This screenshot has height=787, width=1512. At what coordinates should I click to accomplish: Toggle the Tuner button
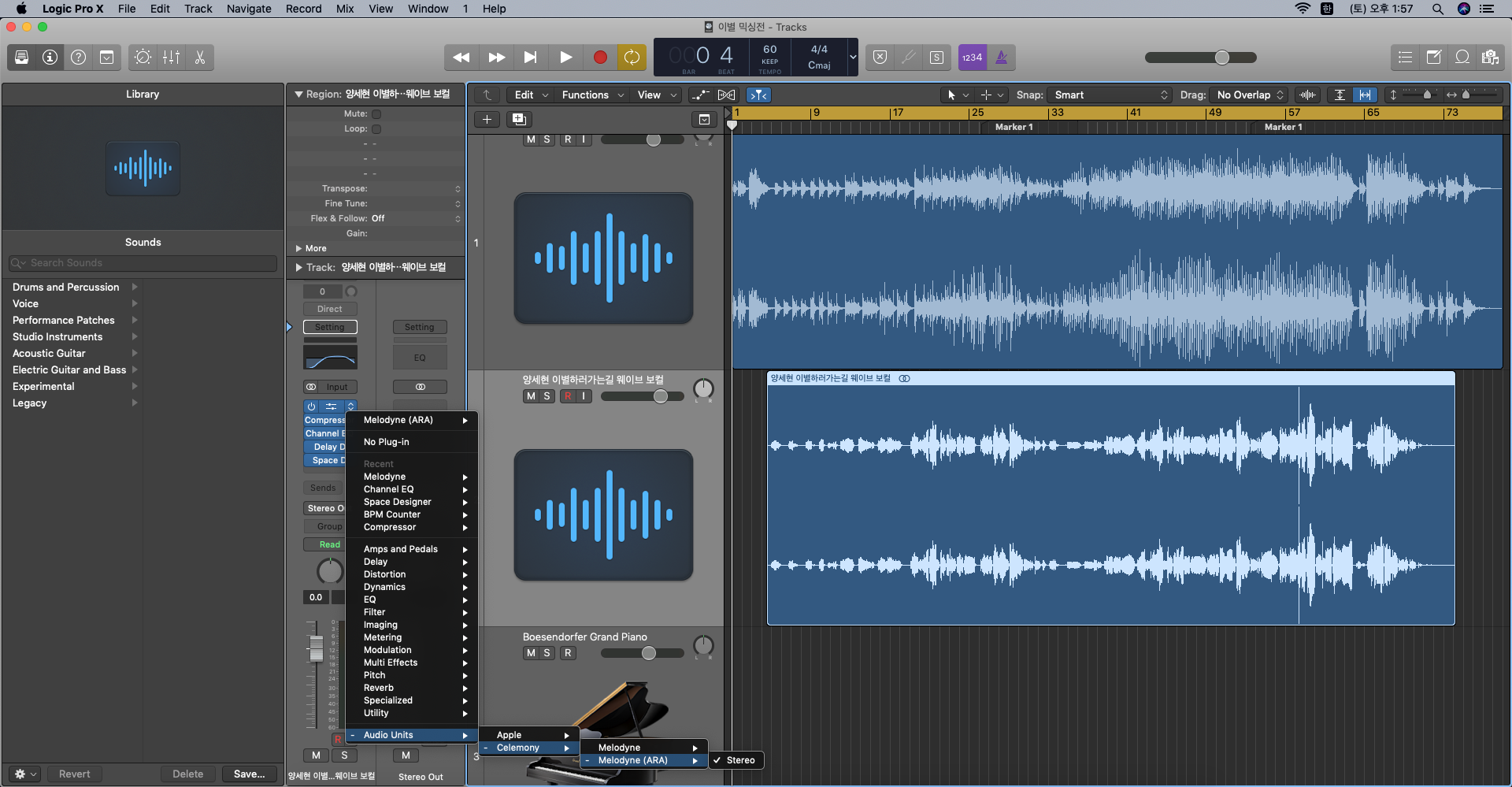click(x=908, y=58)
